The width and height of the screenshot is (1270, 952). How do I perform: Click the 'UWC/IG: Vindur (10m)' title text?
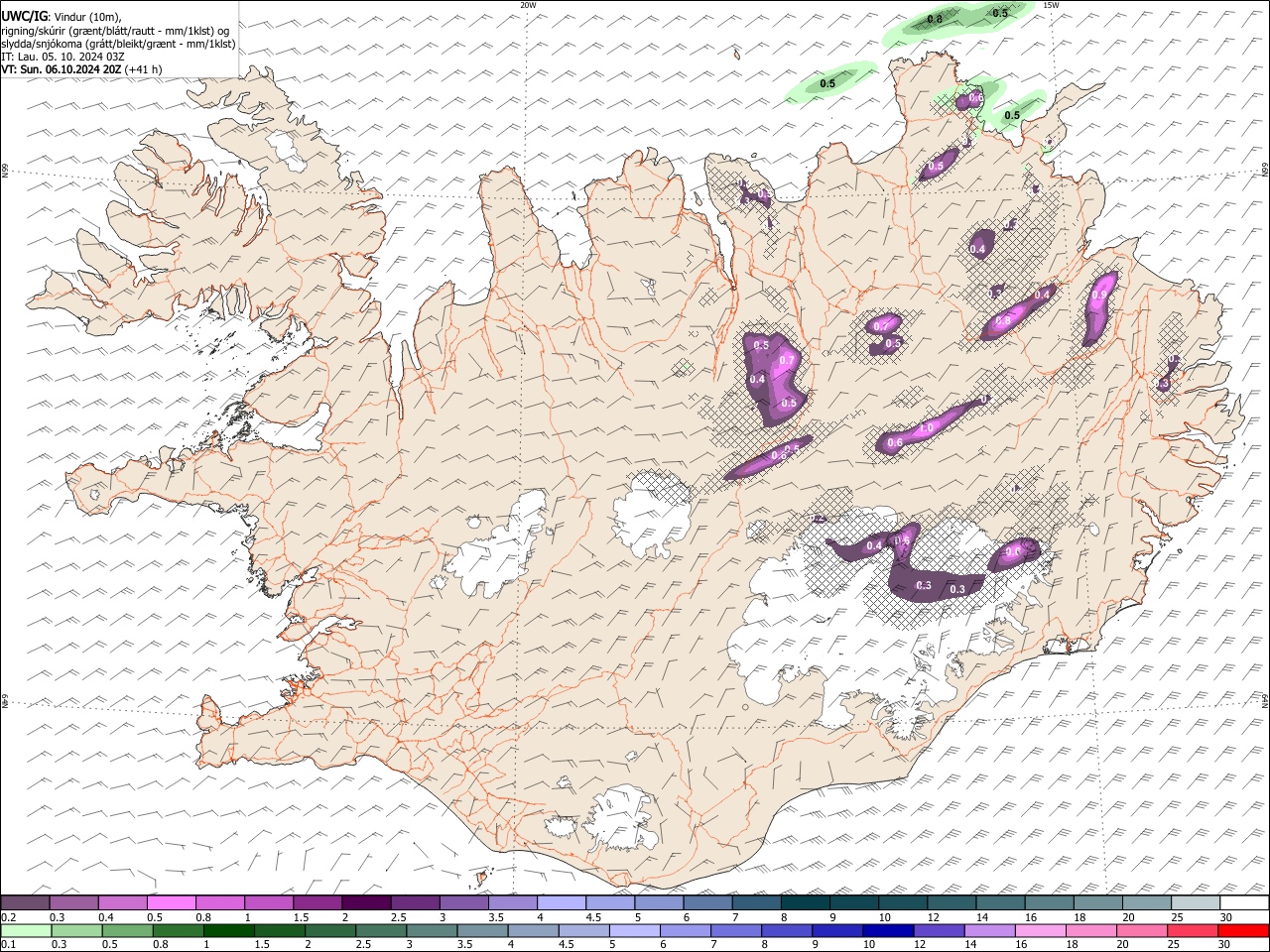pyautogui.click(x=62, y=16)
